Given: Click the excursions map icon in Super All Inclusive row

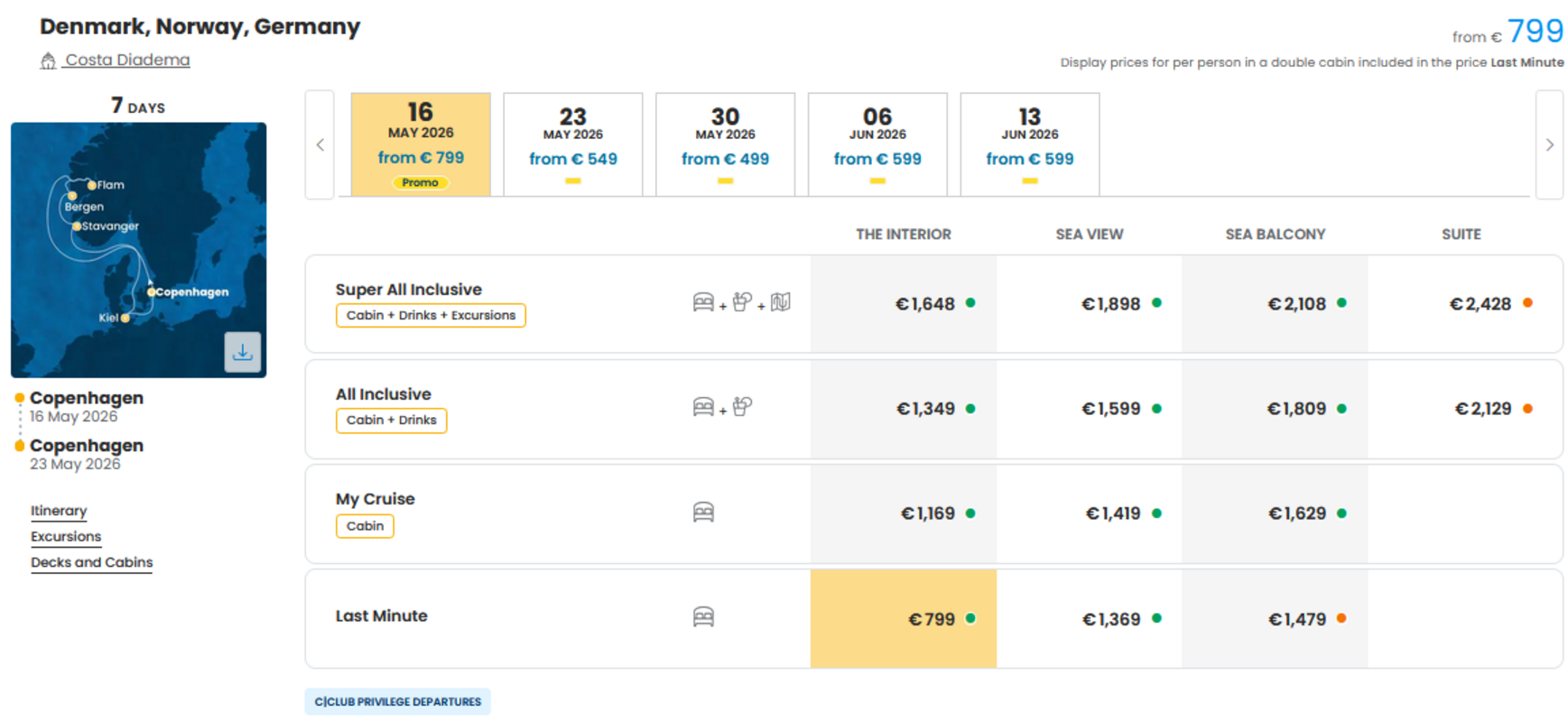Looking at the screenshot, I should pos(781,302).
